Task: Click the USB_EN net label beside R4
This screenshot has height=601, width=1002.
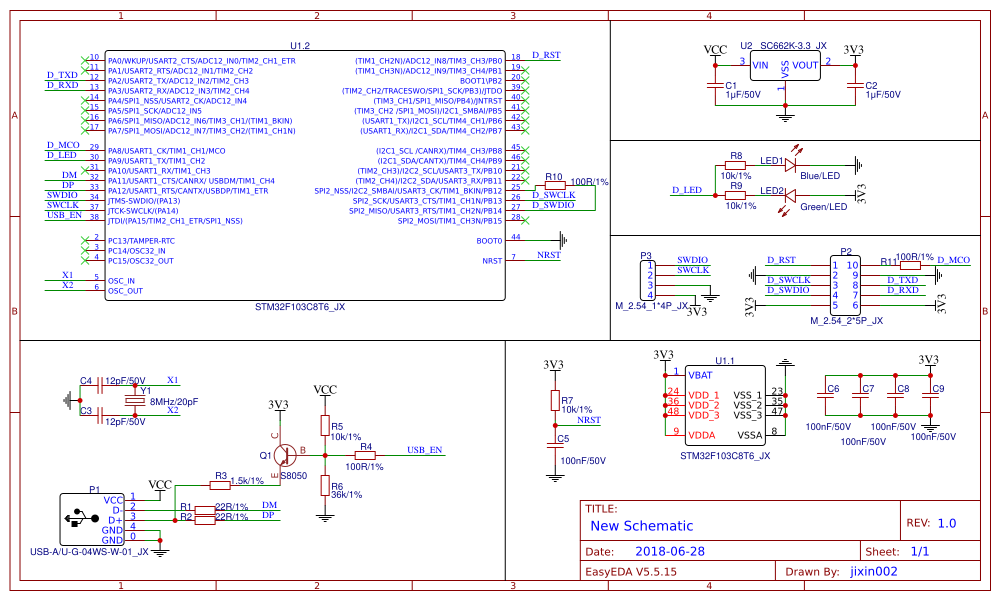Action: (424, 450)
